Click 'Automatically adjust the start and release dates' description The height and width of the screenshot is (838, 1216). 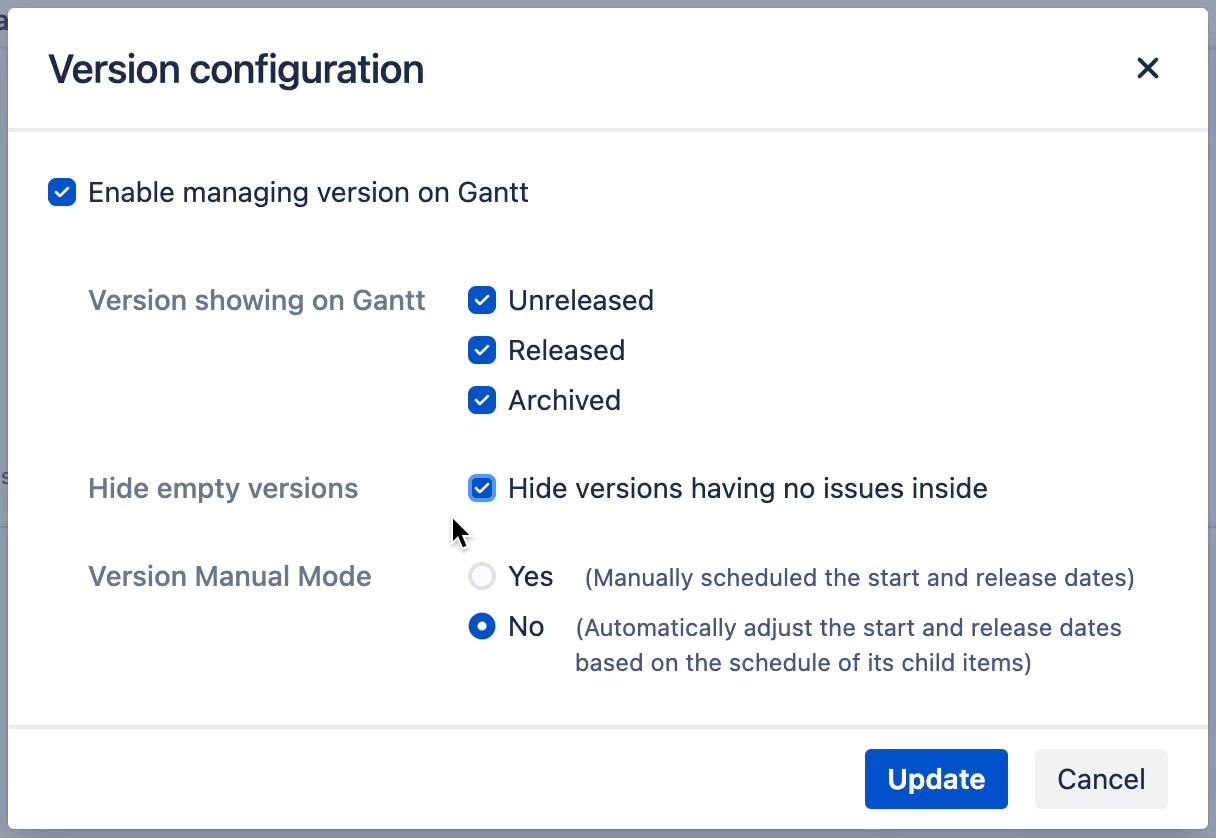coord(848,628)
